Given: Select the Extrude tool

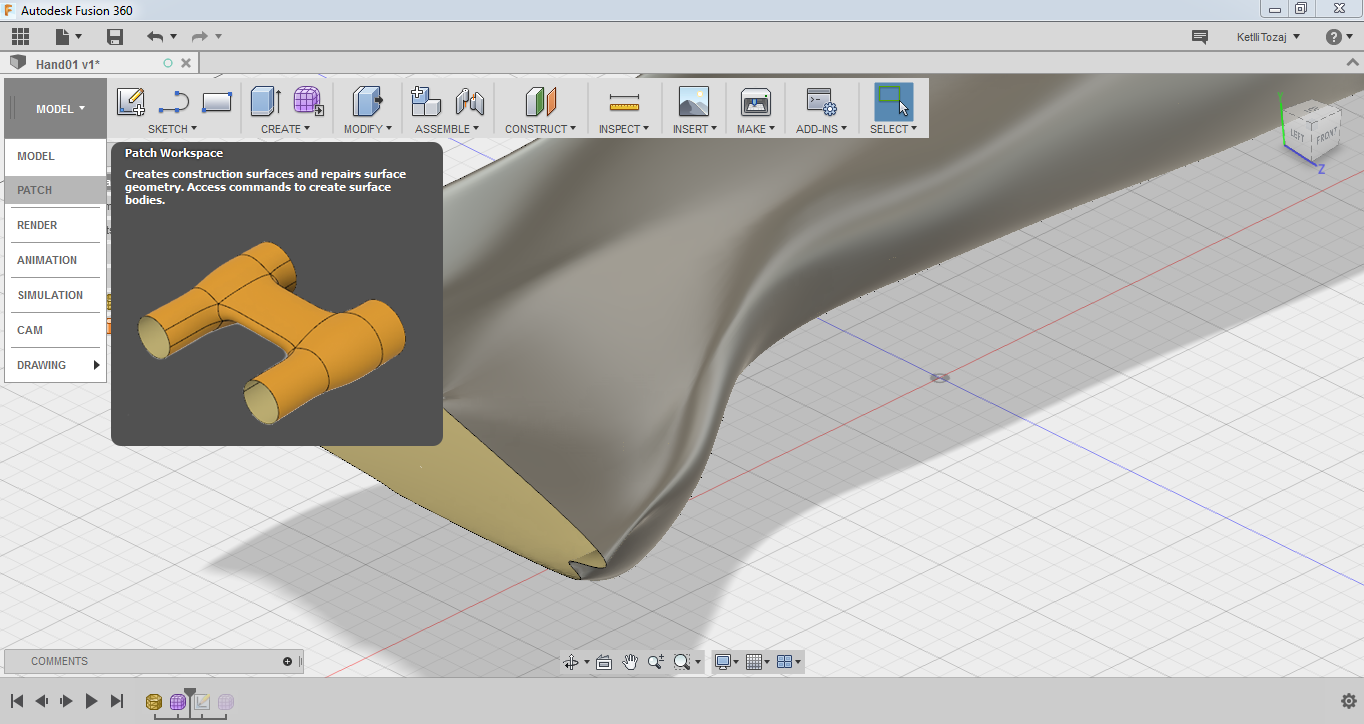Looking at the screenshot, I should (265, 102).
